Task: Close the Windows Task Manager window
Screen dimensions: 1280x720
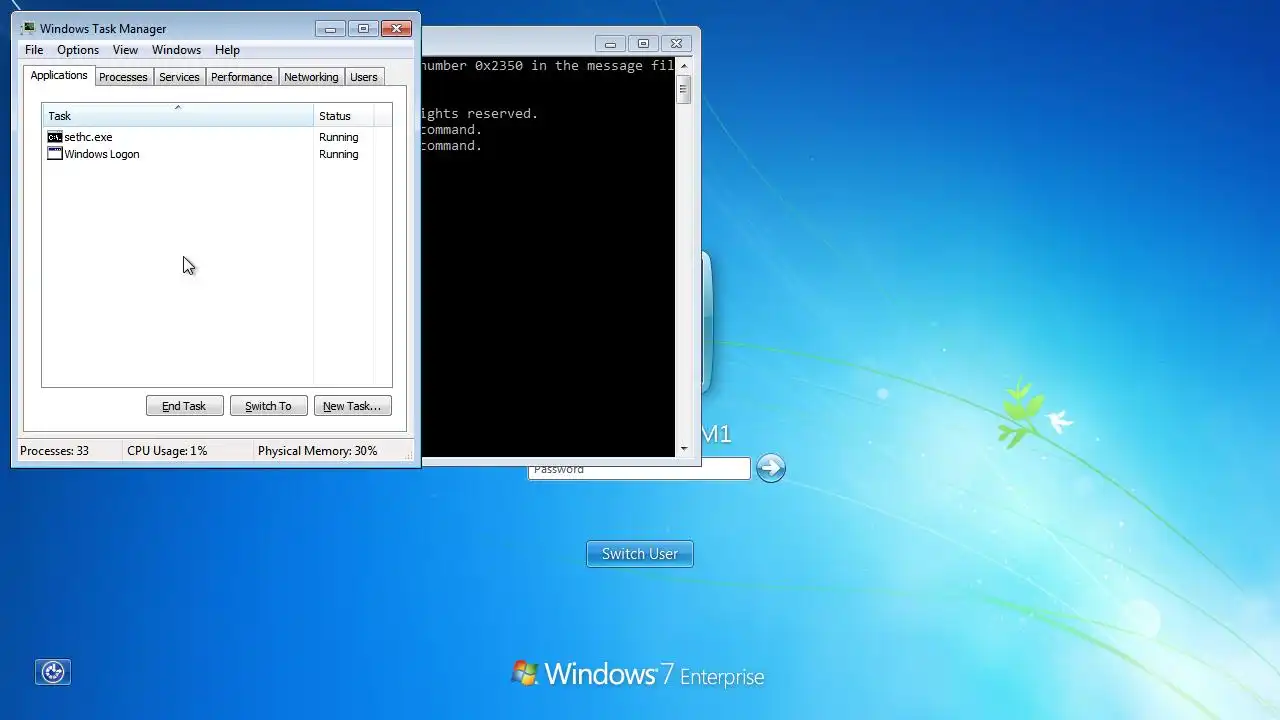Action: tap(397, 29)
